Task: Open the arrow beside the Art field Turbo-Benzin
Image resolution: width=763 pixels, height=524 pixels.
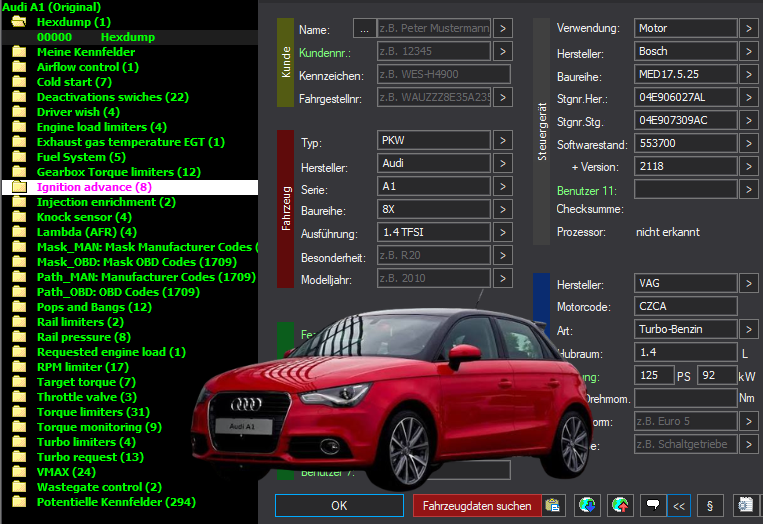Action: pos(749,329)
